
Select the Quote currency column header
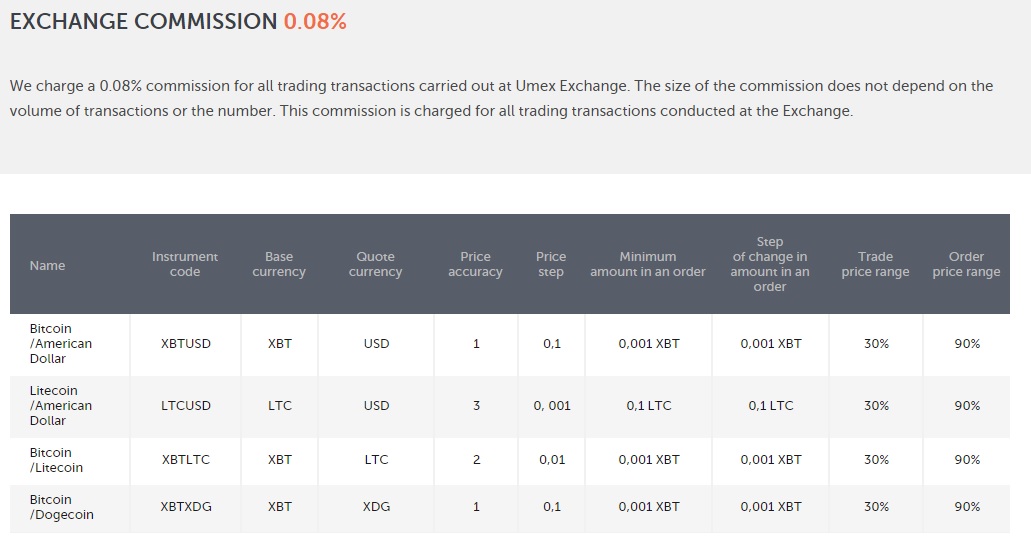tap(376, 264)
